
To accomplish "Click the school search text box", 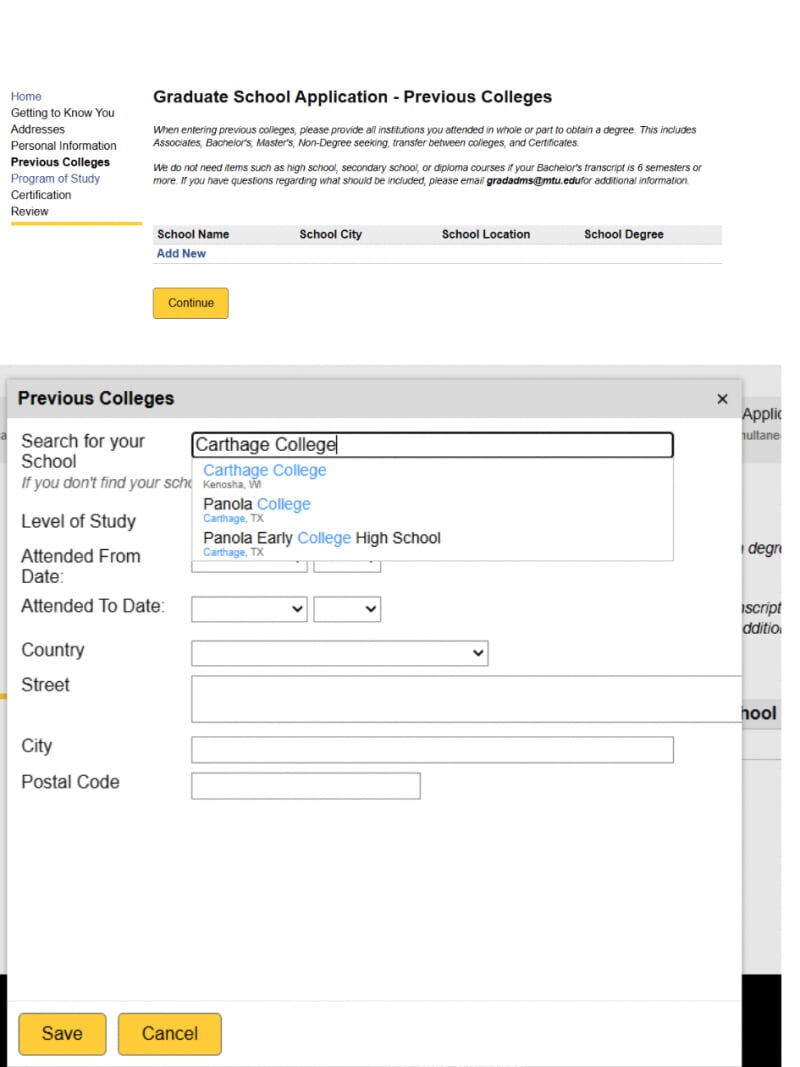I will coord(432,444).
